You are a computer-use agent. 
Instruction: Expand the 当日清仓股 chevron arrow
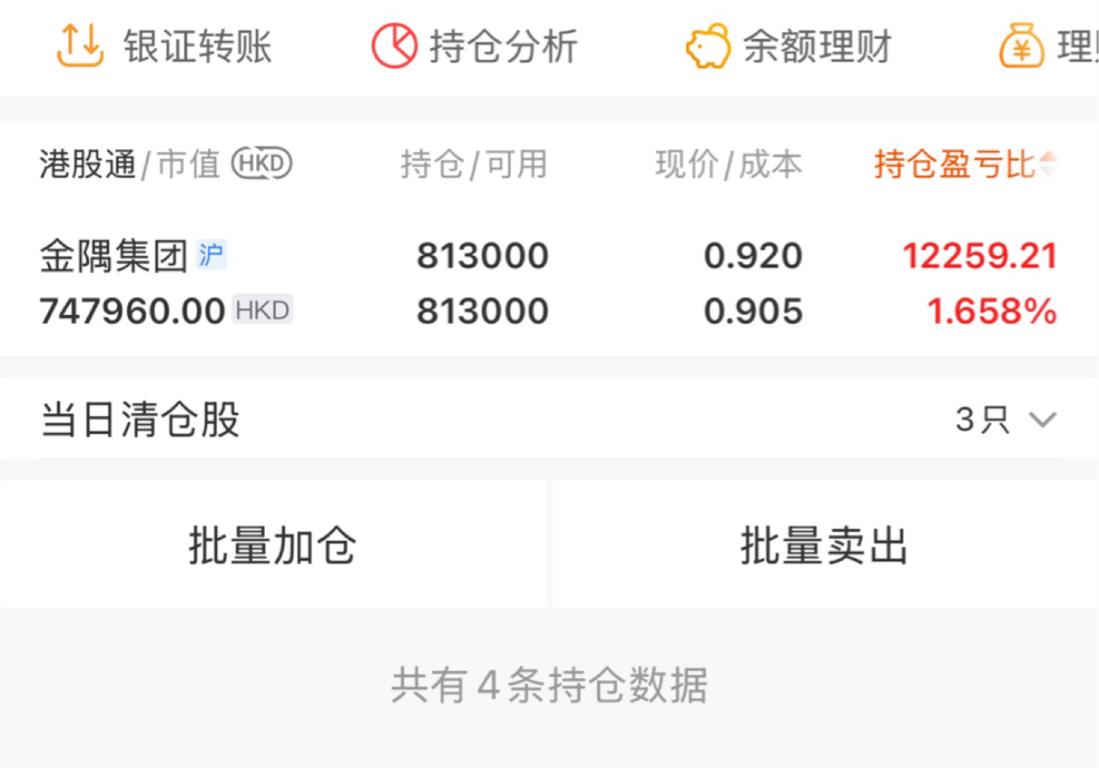[1042, 420]
